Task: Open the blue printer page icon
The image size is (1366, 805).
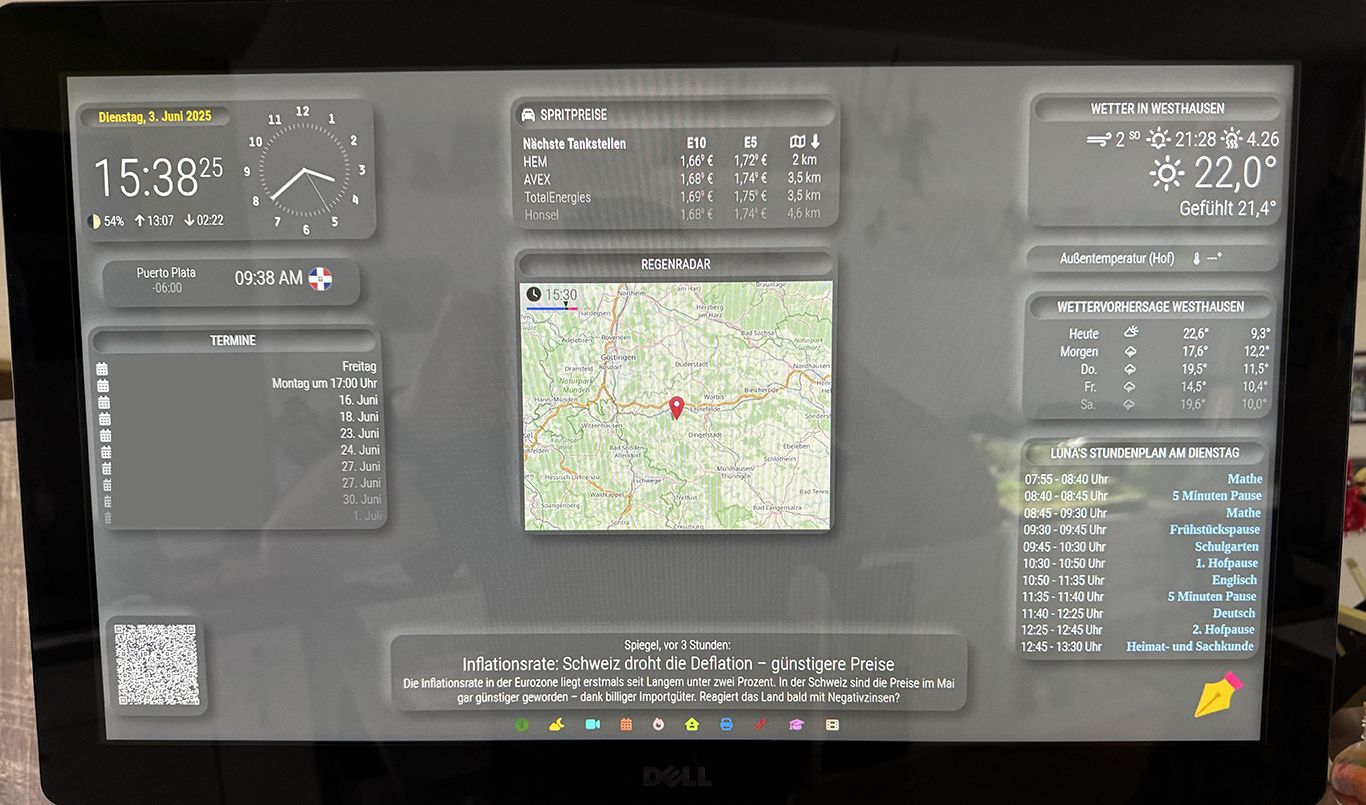Action: [727, 724]
